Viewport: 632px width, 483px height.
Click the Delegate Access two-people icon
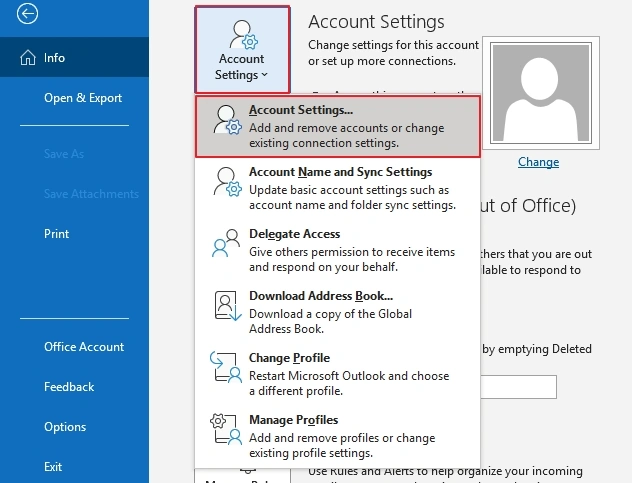coord(226,243)
